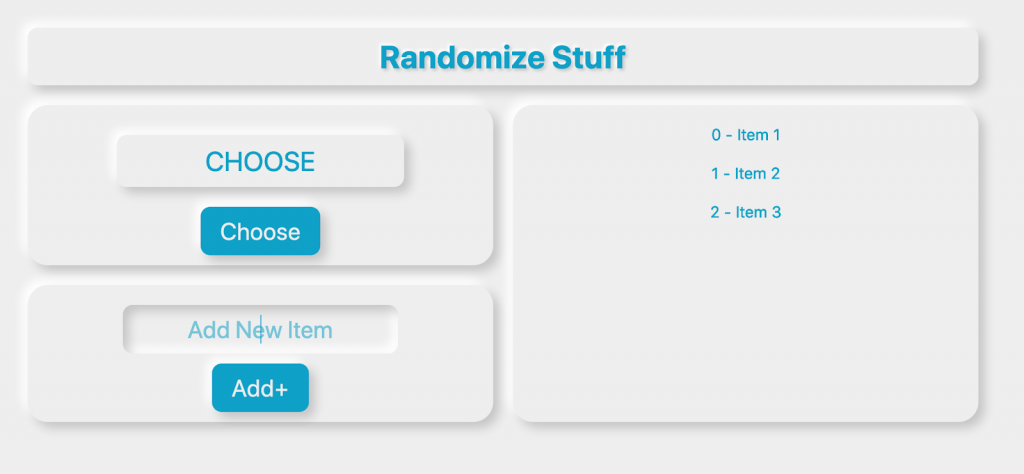Click the CHOOSE result display box
This screenshot has width=1024, height=474.
coord(260,161)
